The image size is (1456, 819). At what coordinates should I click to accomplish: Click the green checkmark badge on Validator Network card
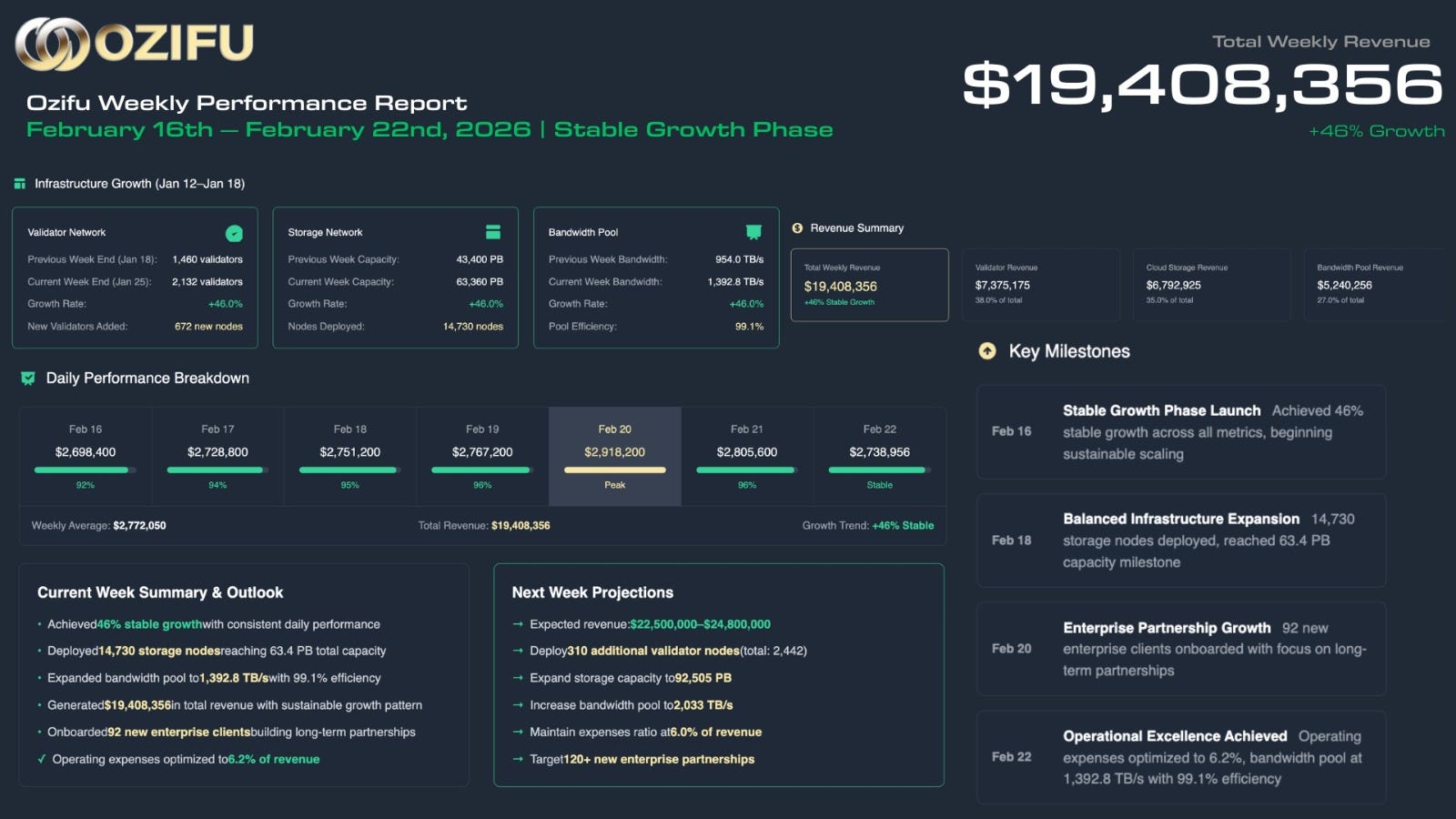235,233
